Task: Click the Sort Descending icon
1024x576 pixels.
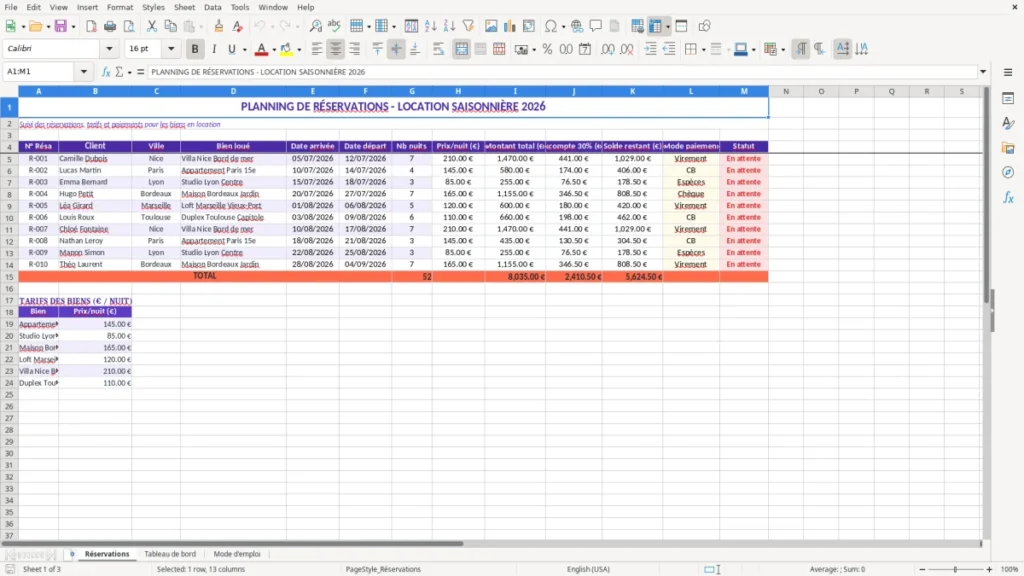Action: coord(449,26)
